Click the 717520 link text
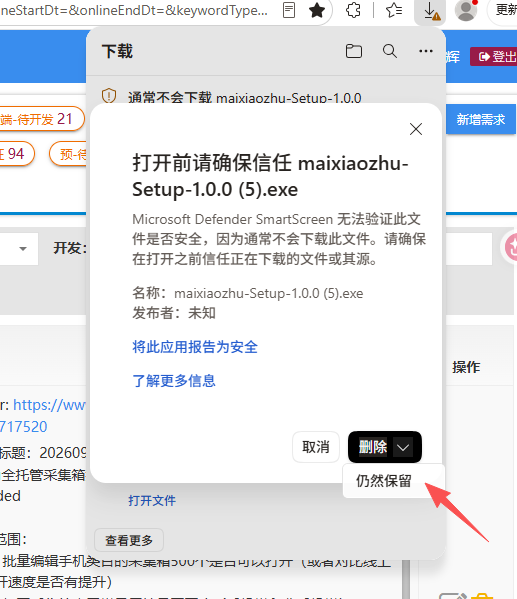 point(23,426)
